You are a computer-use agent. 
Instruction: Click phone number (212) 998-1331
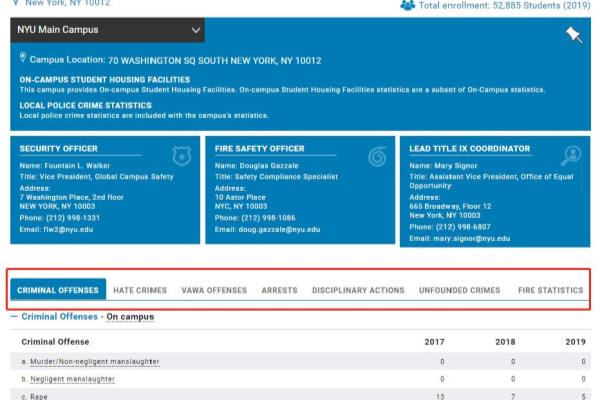73,218
